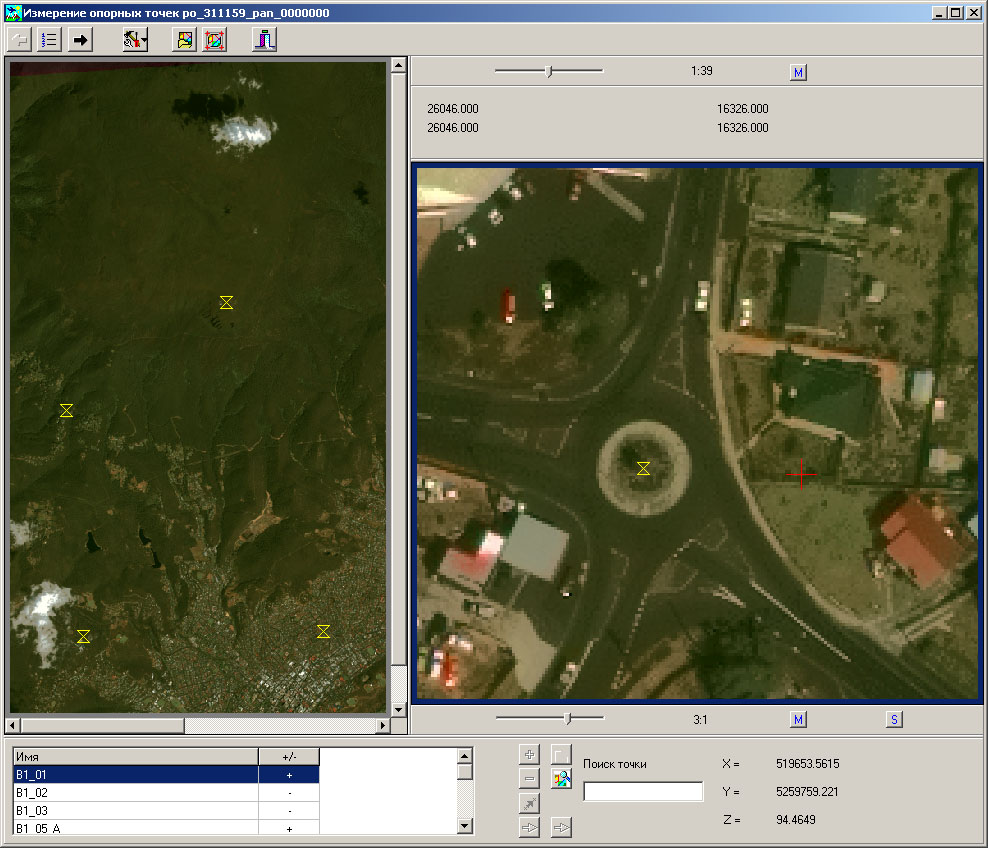Click the open image folder toolbar icon
Image resolution: width=988 pixels, height=848 pixels.
[x=186, y=40]
